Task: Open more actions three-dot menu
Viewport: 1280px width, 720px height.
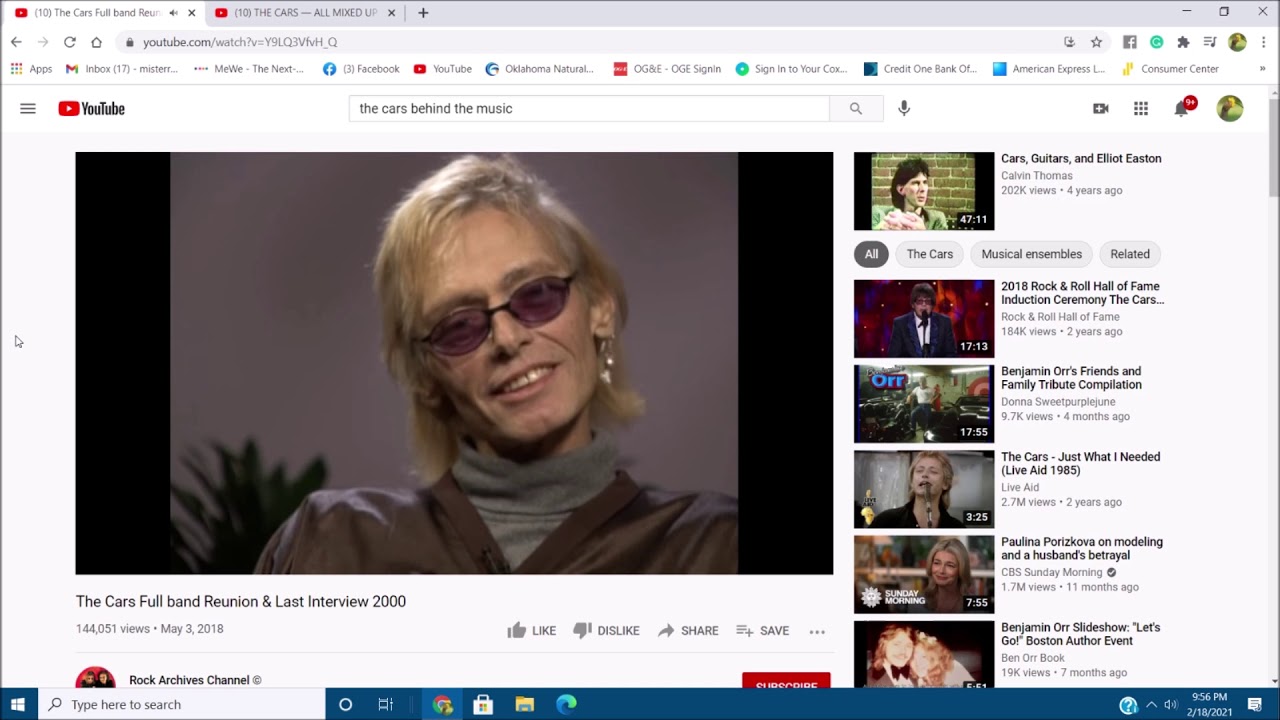Action: (x=817, y=631)
